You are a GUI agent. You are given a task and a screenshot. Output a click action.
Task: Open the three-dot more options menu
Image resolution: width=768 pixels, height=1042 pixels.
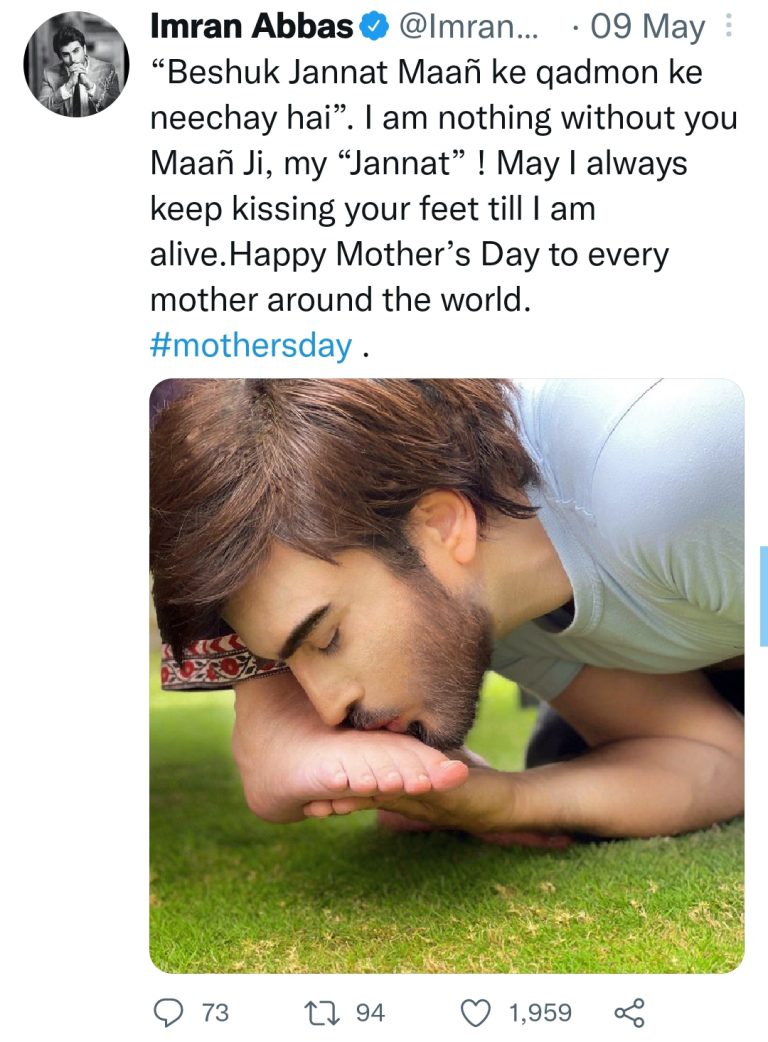(729, 26)
